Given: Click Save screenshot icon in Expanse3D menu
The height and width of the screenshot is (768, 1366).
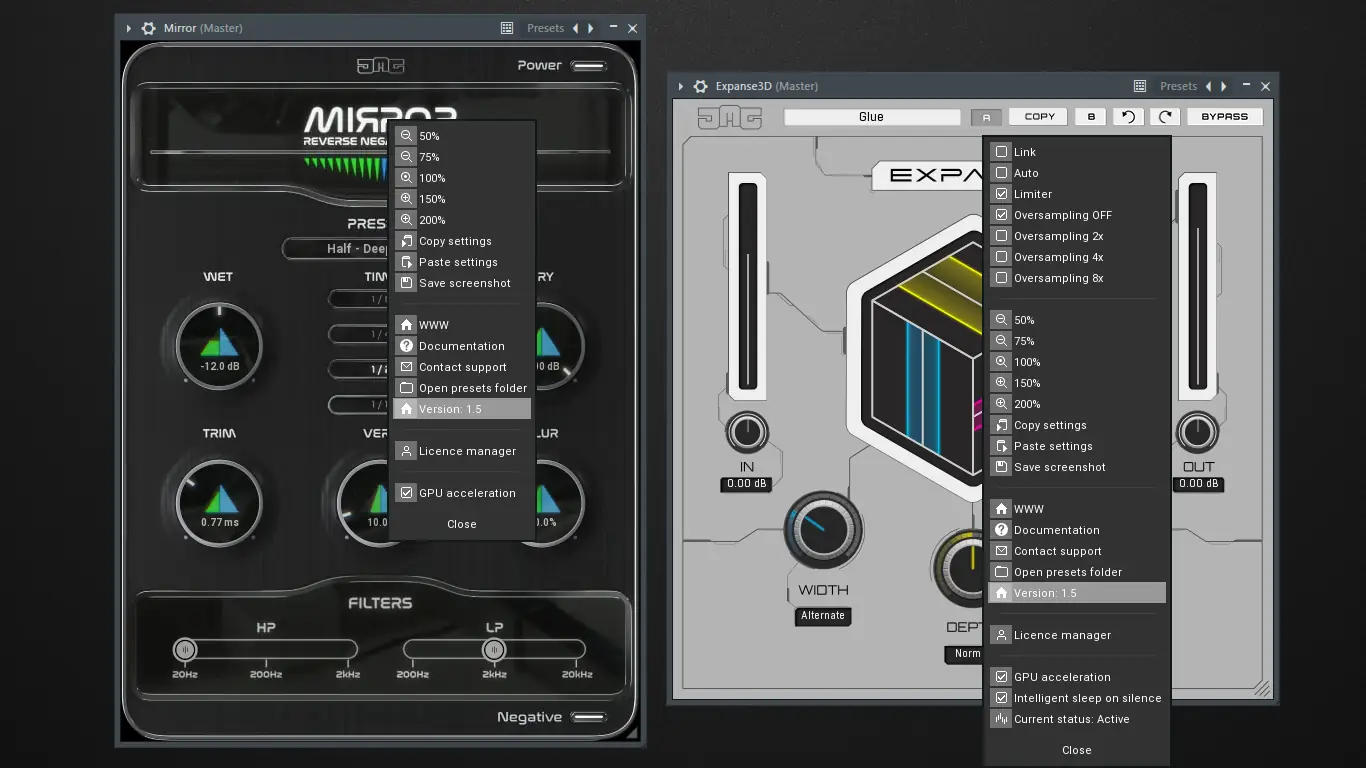Looking at the screenshot, I should coord(1001,467).
